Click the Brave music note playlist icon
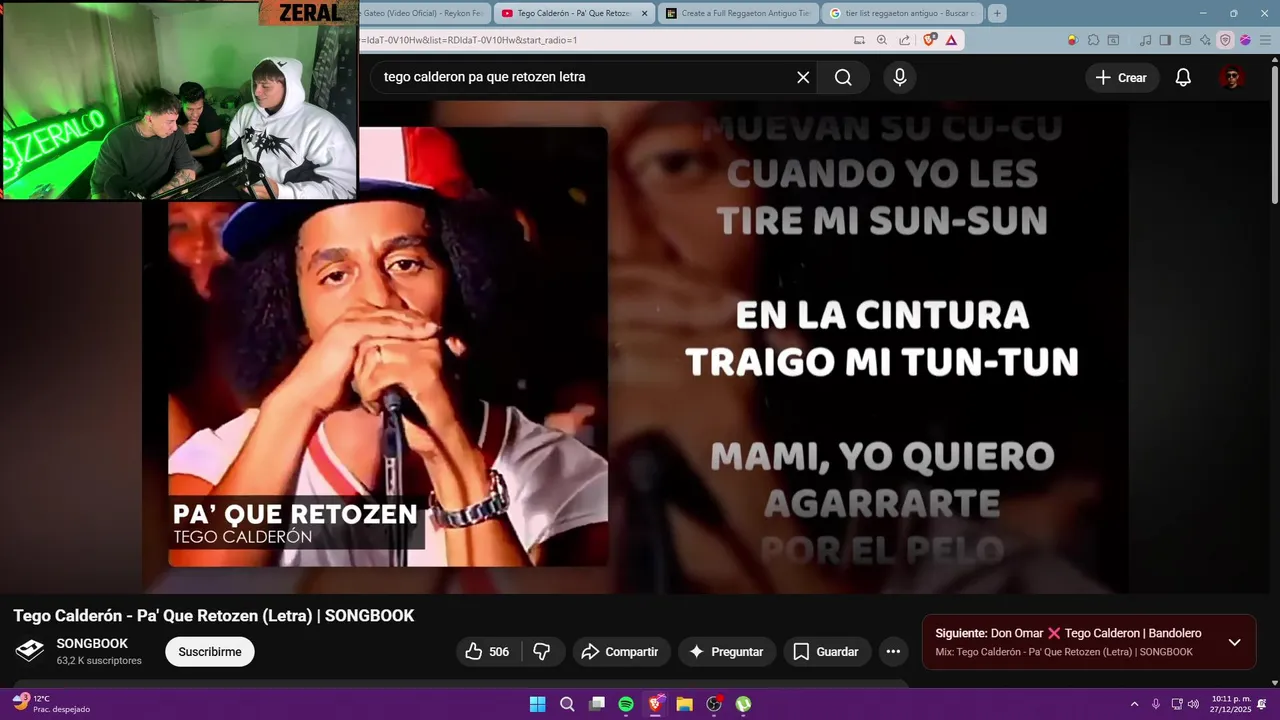The height and width of the screenshot is (720, 1280). tap(1146, 40)
